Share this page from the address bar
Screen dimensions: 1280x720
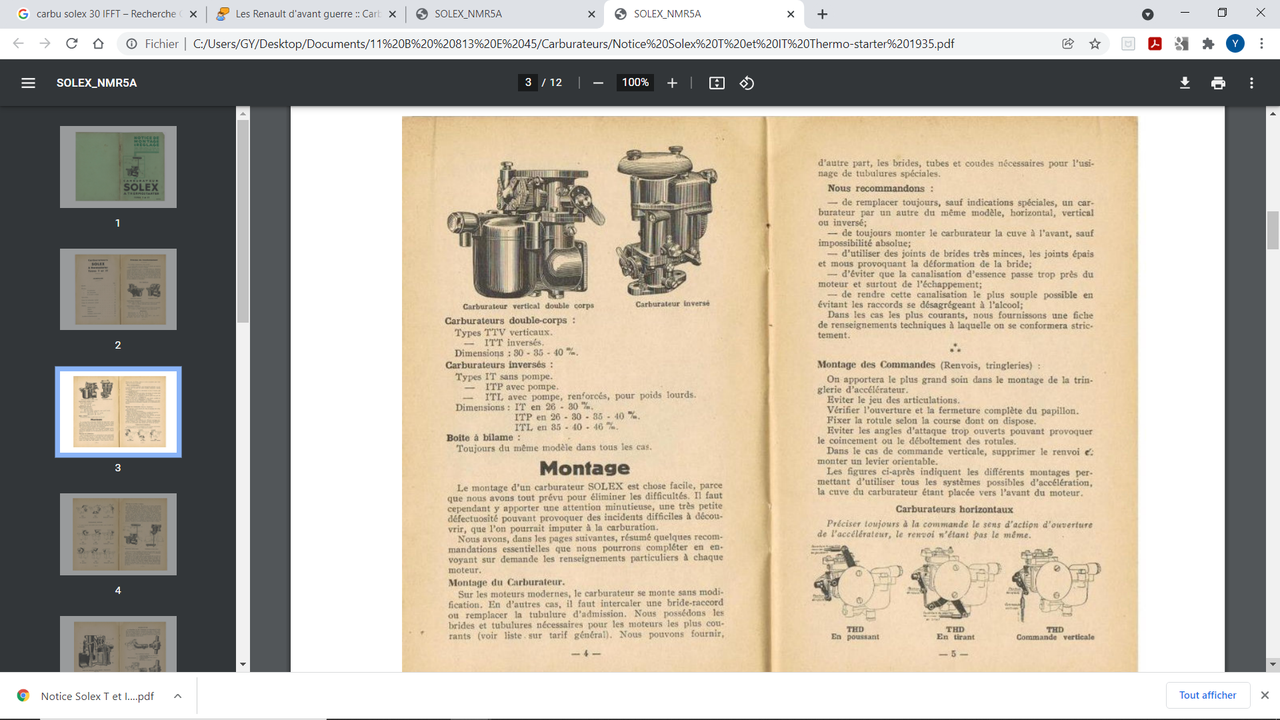(x=1068, y=44)
